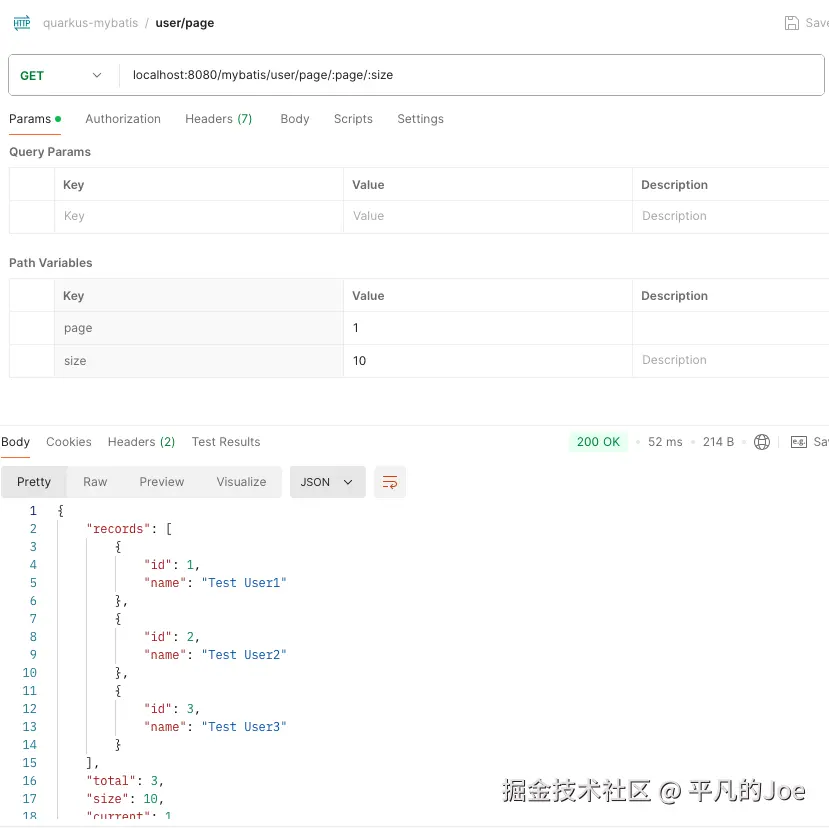Click the "records" key in JSON response
This screenshot has height=828, width=829.
tap(118, 529)
